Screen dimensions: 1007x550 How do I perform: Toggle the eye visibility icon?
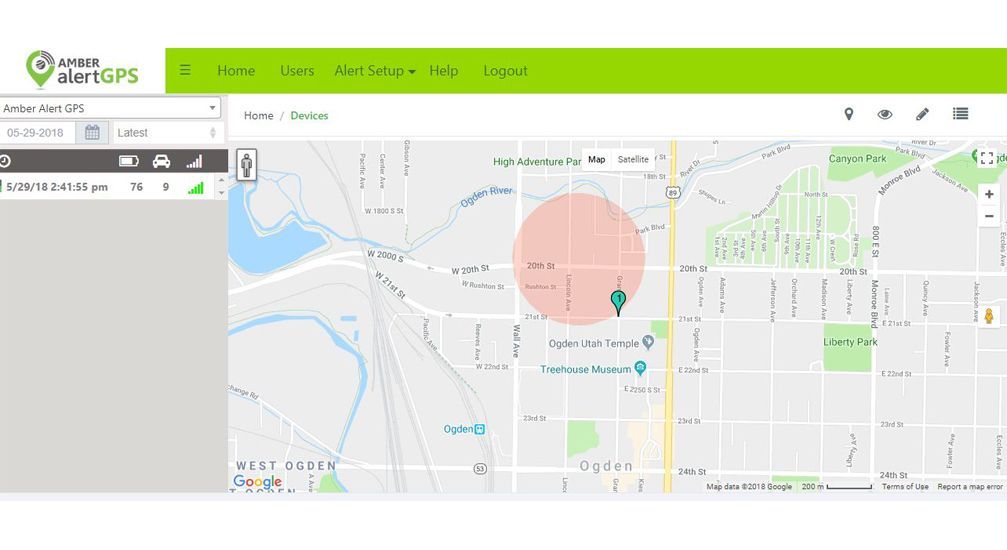pos(885,114)
